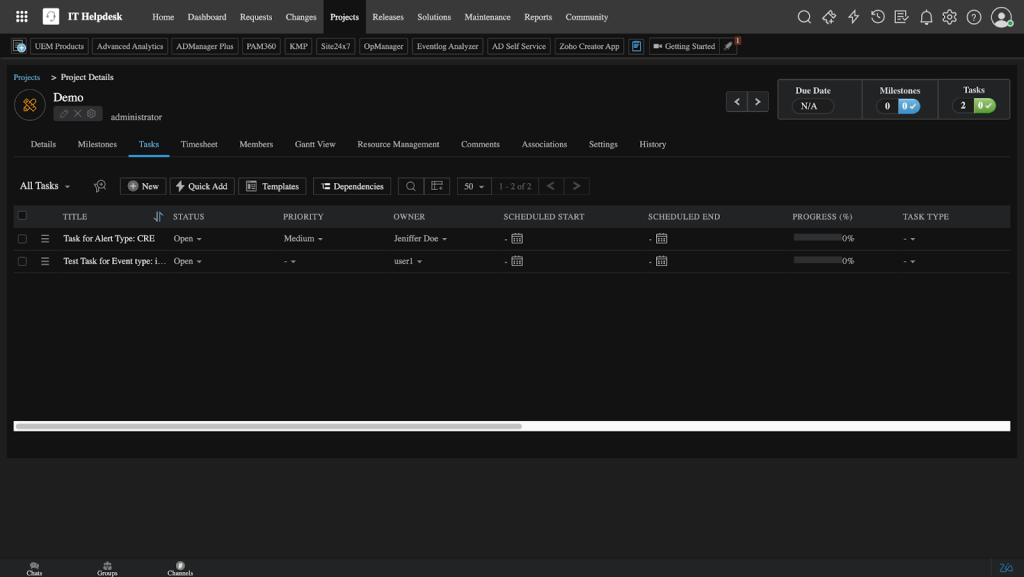Open the Chats panel at the bottom
Image resolution: width=1024 pixels, height=577 pixels.
point(34,569)
